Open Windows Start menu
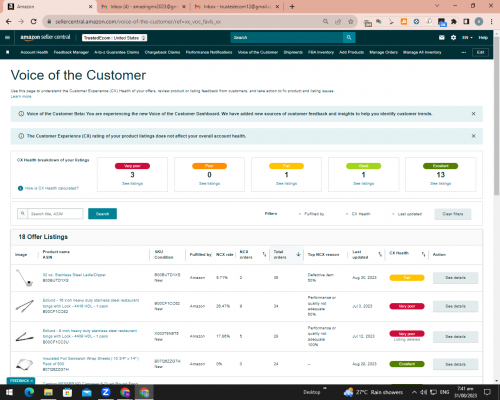 tap(9, 392)
